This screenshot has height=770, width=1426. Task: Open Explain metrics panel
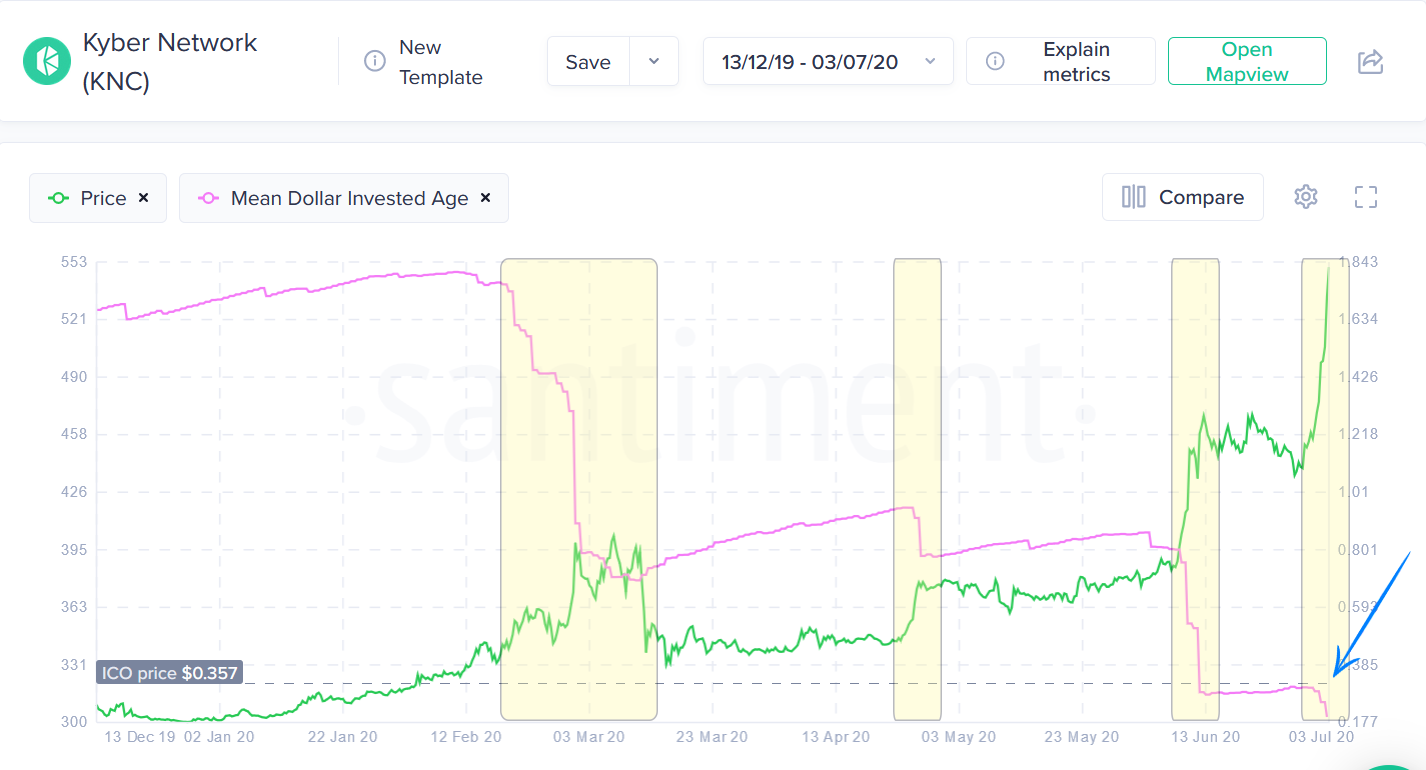(x=1061, y=62)
